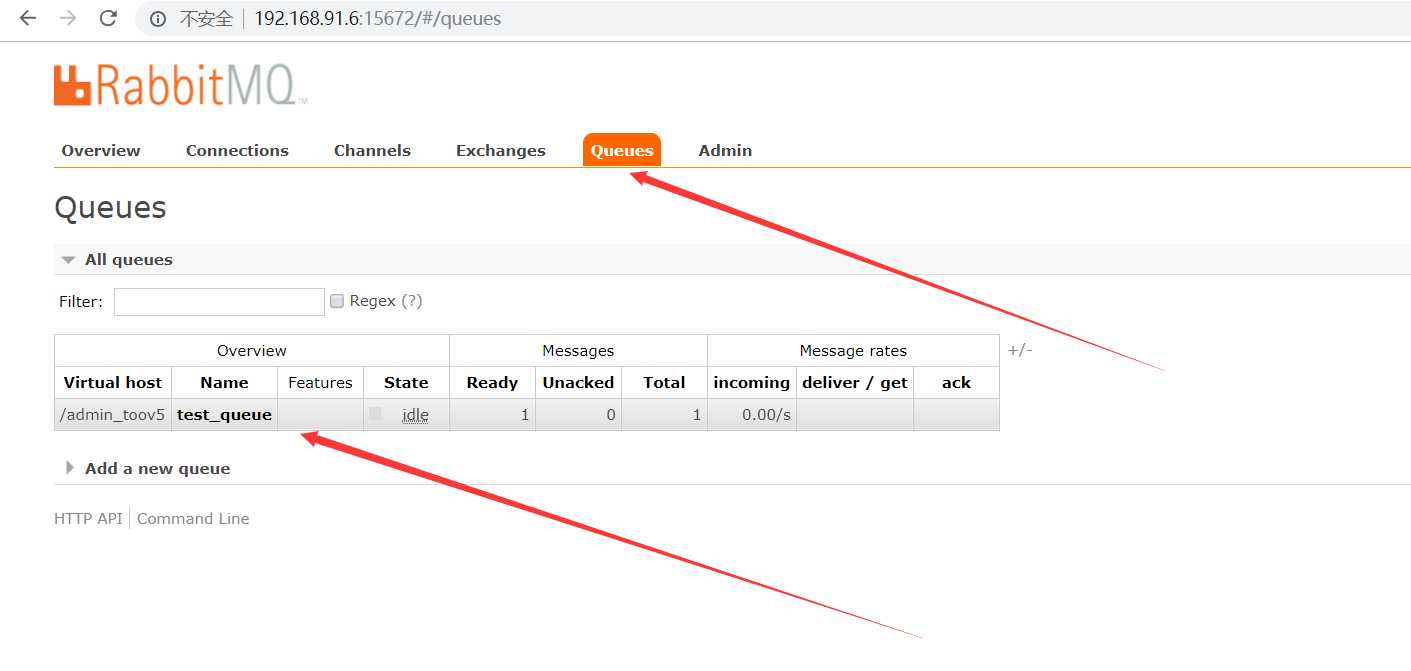Click the browser forward arrow
Screen dimensions: 1411x671
68,18
